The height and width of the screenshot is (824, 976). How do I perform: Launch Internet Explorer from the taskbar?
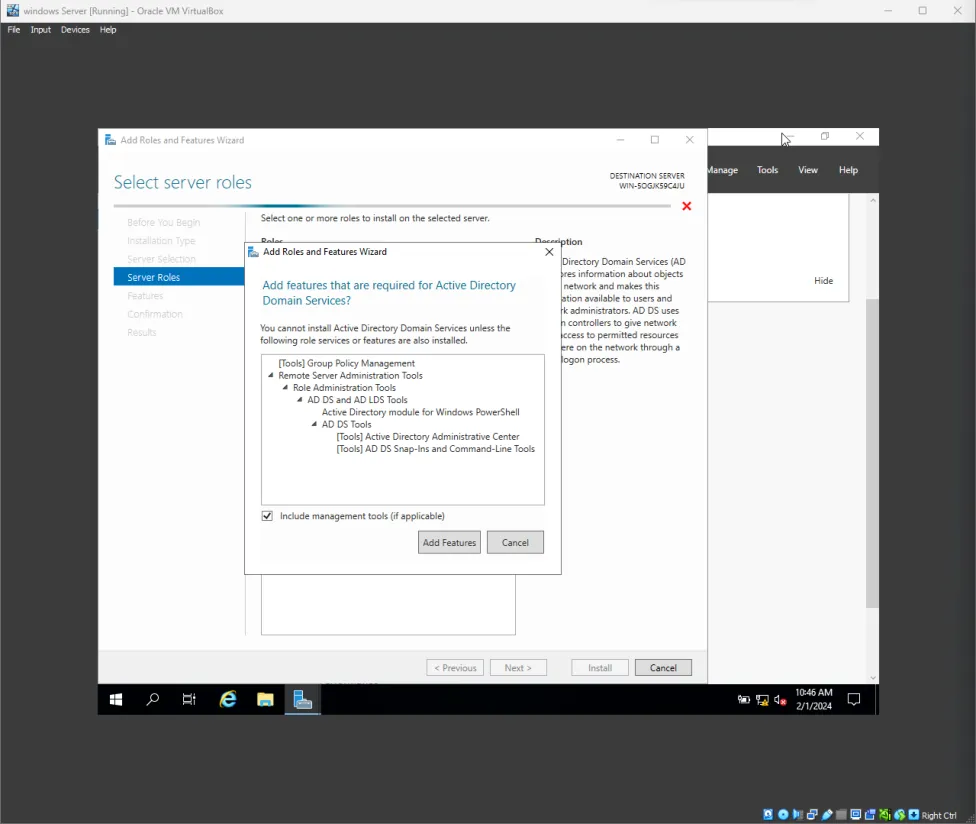228,700
